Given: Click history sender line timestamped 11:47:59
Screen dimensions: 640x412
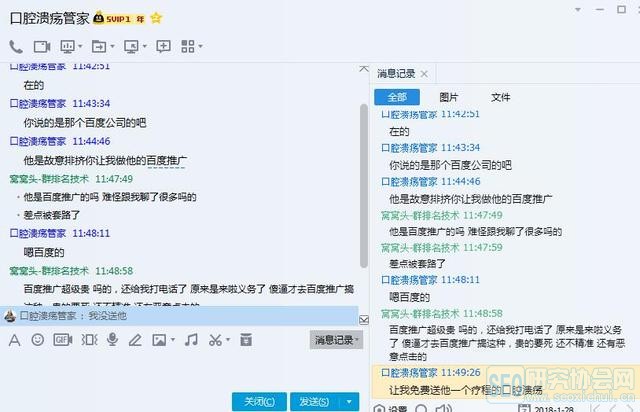Looking at the screenshot, I should [x=442, y=247].
